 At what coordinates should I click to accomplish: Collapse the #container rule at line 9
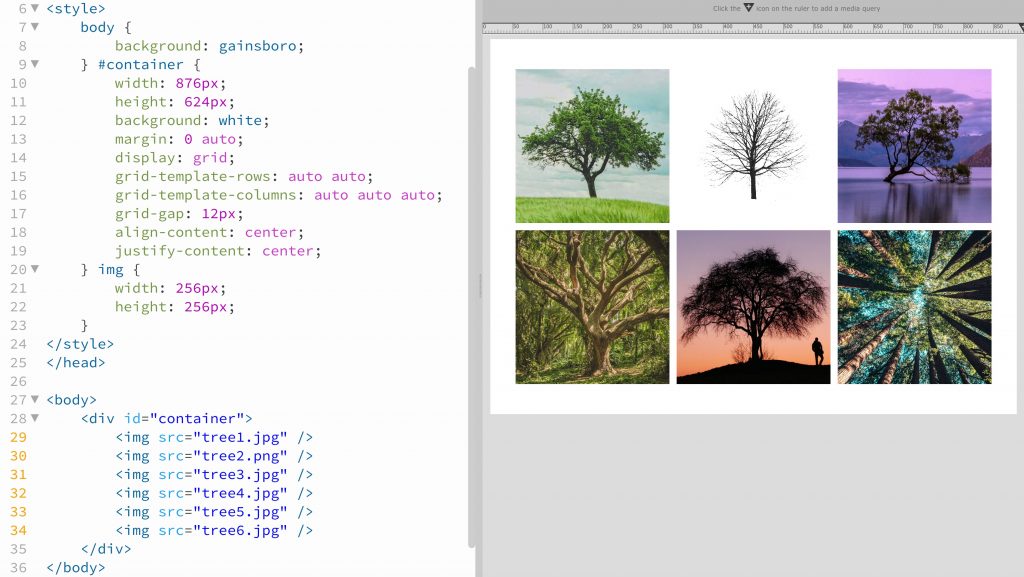click(35, 64)
